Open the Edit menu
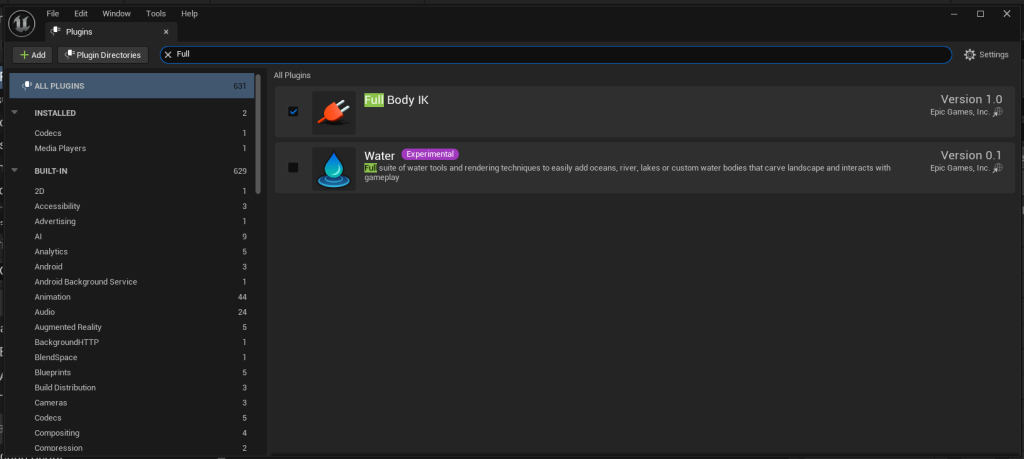 81,14
